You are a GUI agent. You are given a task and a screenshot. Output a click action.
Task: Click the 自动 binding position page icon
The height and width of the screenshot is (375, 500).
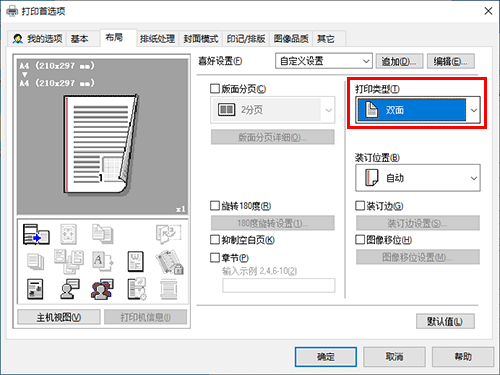click(371, 177)
